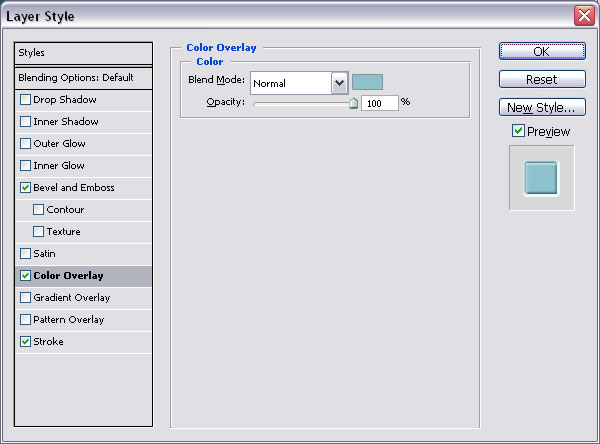Toggle the Drop Shadow checkbox
The height and width of the screenshot is (444, 600).
(25, 100)
